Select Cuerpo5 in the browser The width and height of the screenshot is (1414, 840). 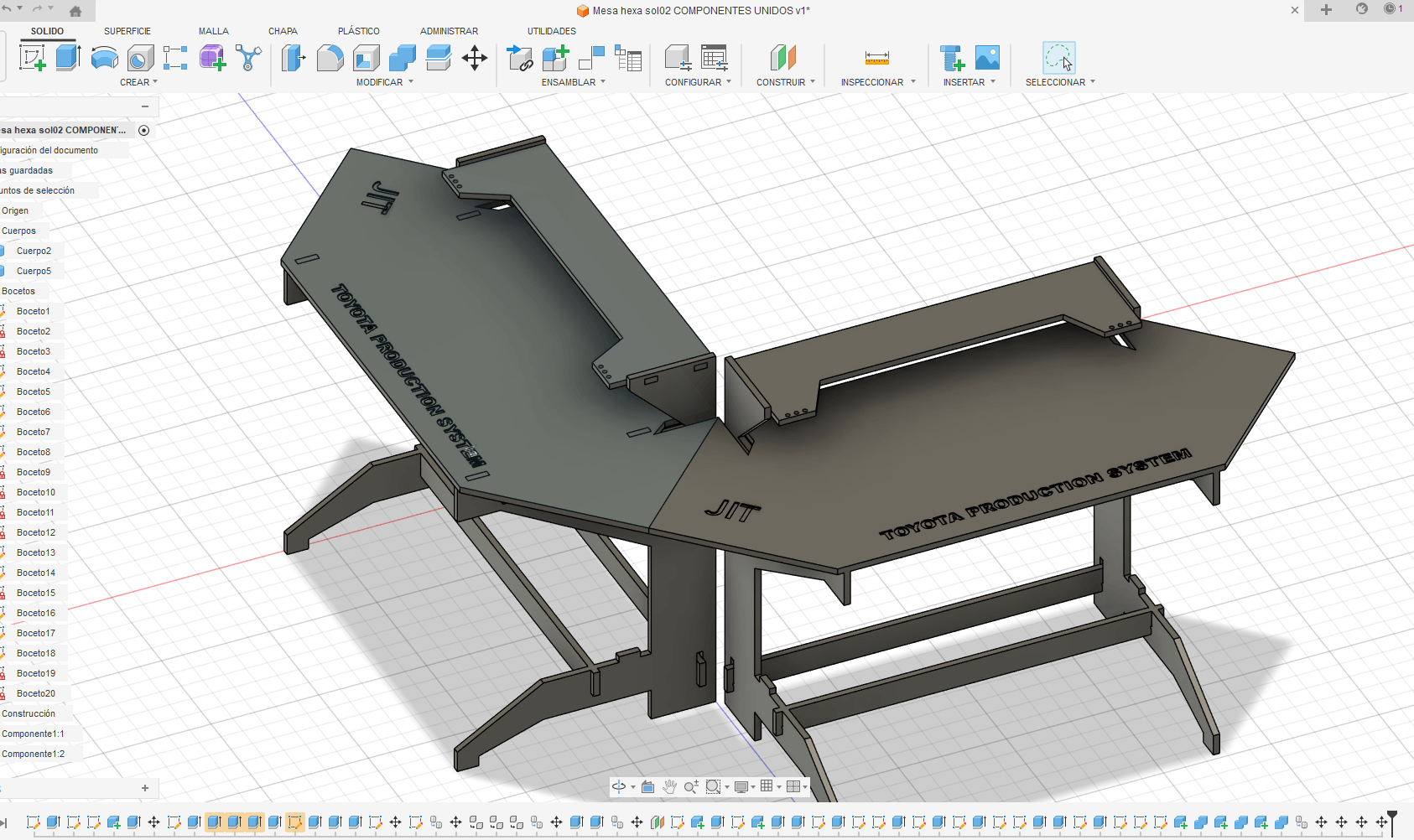(34, 271)
